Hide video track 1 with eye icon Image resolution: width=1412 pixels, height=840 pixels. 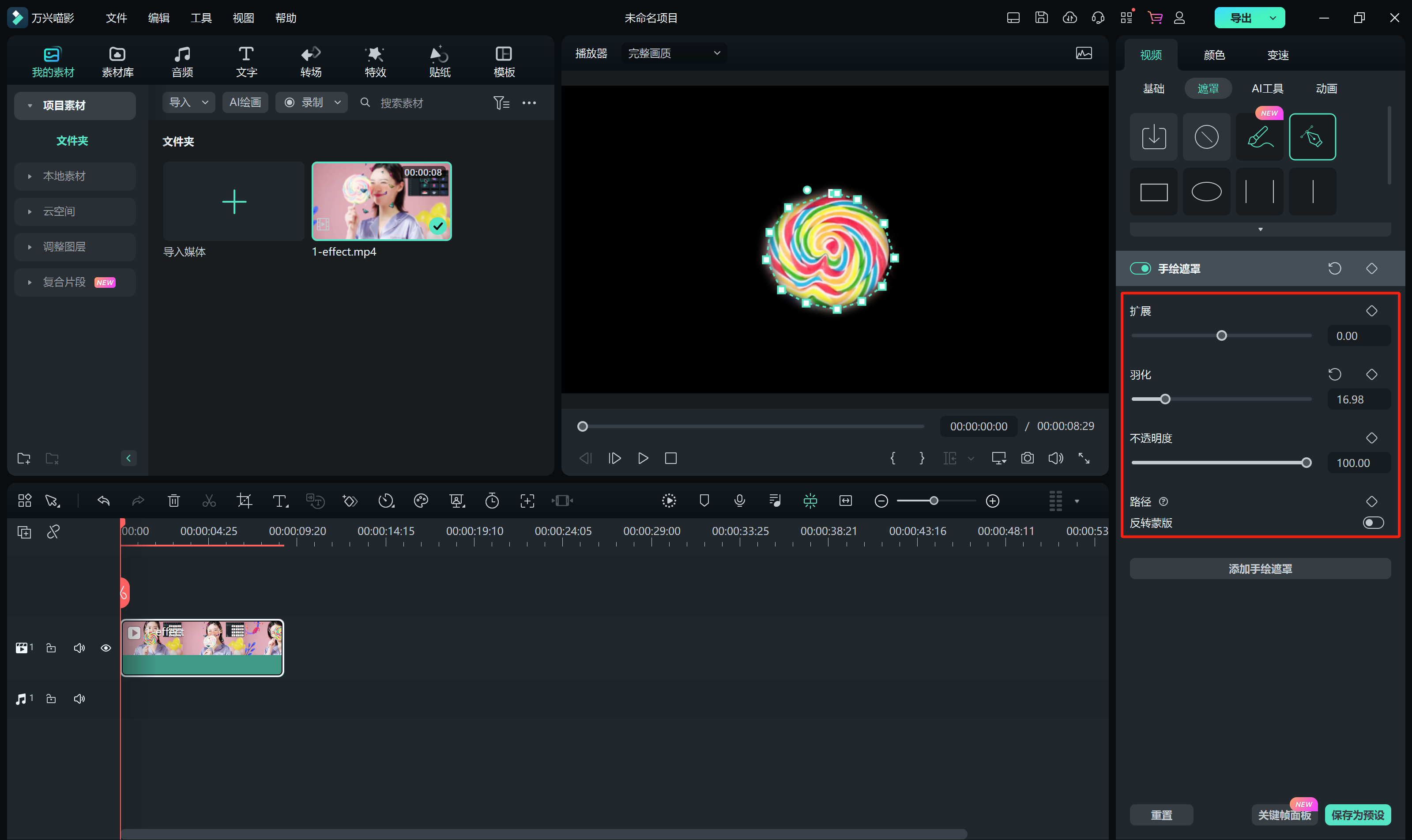[106, 648]
